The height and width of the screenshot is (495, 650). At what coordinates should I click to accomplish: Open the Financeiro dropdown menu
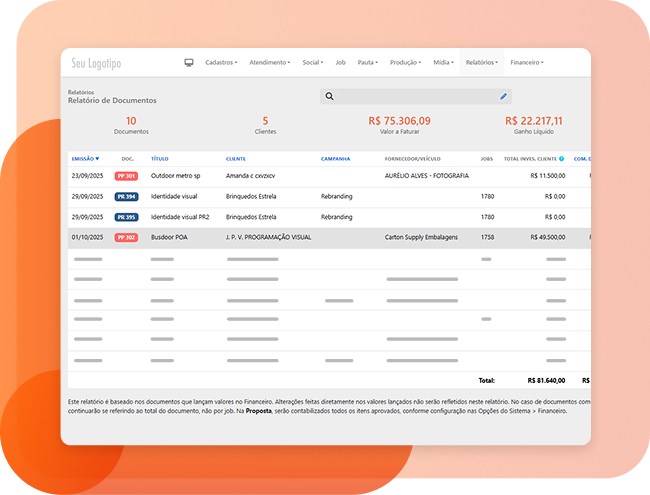tap(526, 62)
